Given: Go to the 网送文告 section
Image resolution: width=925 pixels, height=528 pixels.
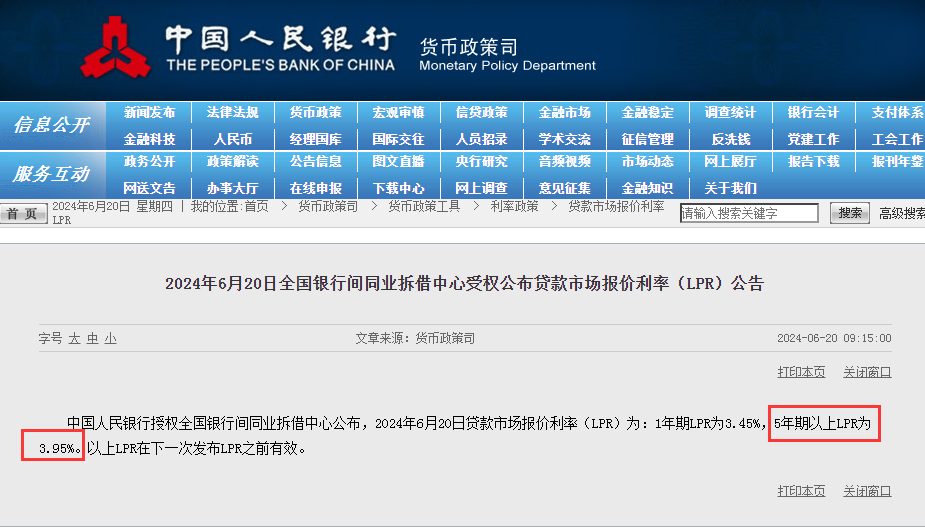Looking at the screenshot, I should click(150, 188).
